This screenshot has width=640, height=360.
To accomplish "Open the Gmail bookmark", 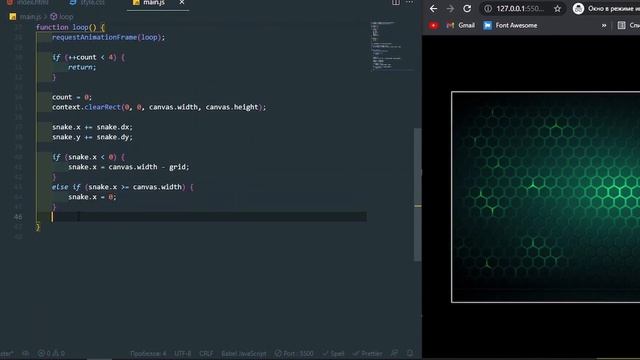I will tap(461, 25).
